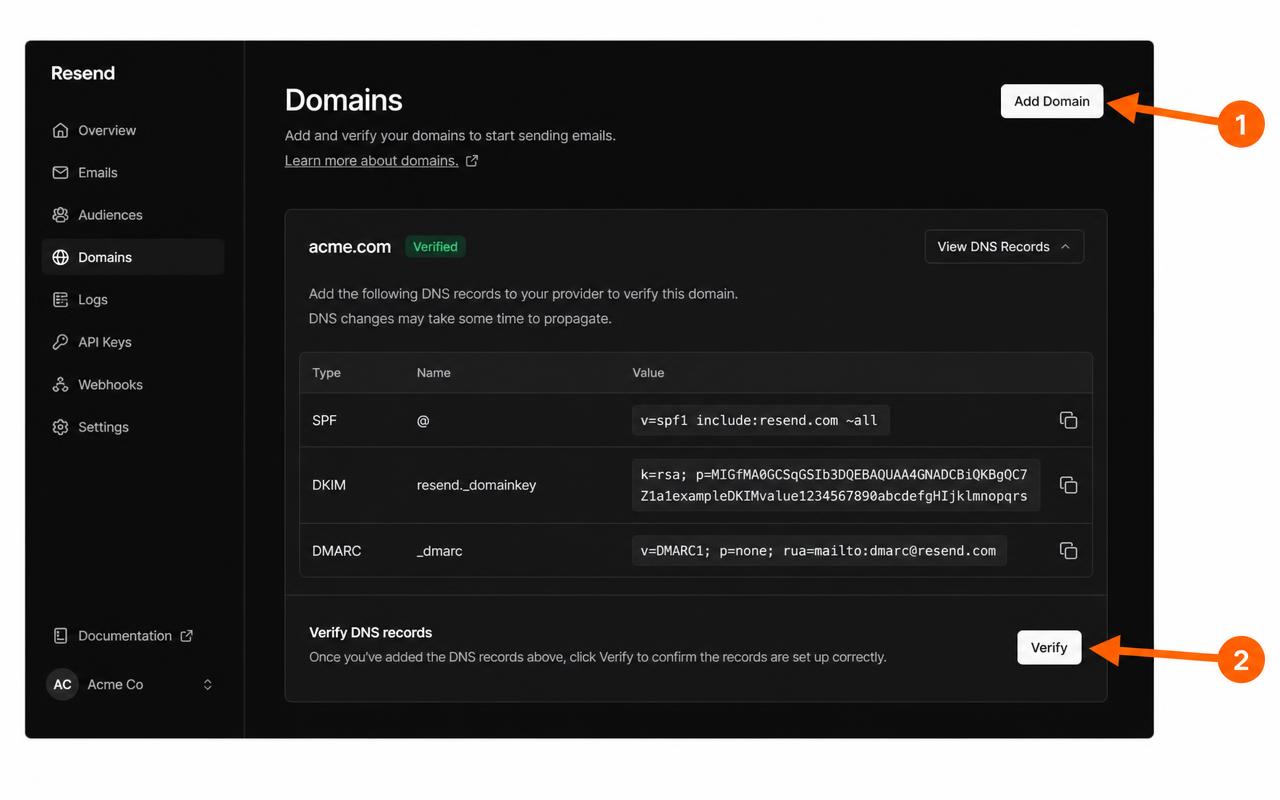Click the SPF value v=spf1 include:resend.com ~all
1280x800 pixels.
[x=760, y=420]
